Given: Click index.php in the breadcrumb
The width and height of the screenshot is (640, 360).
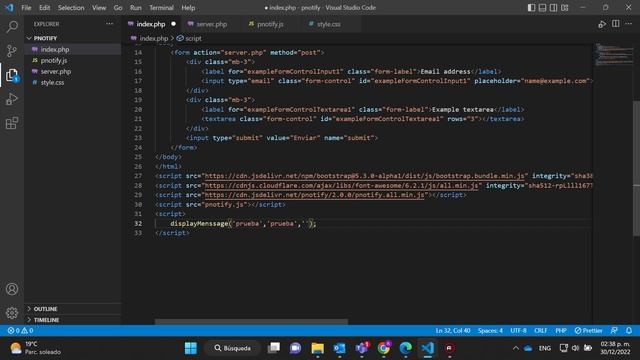Looking at the screenshot, I should tap(153, 38).
